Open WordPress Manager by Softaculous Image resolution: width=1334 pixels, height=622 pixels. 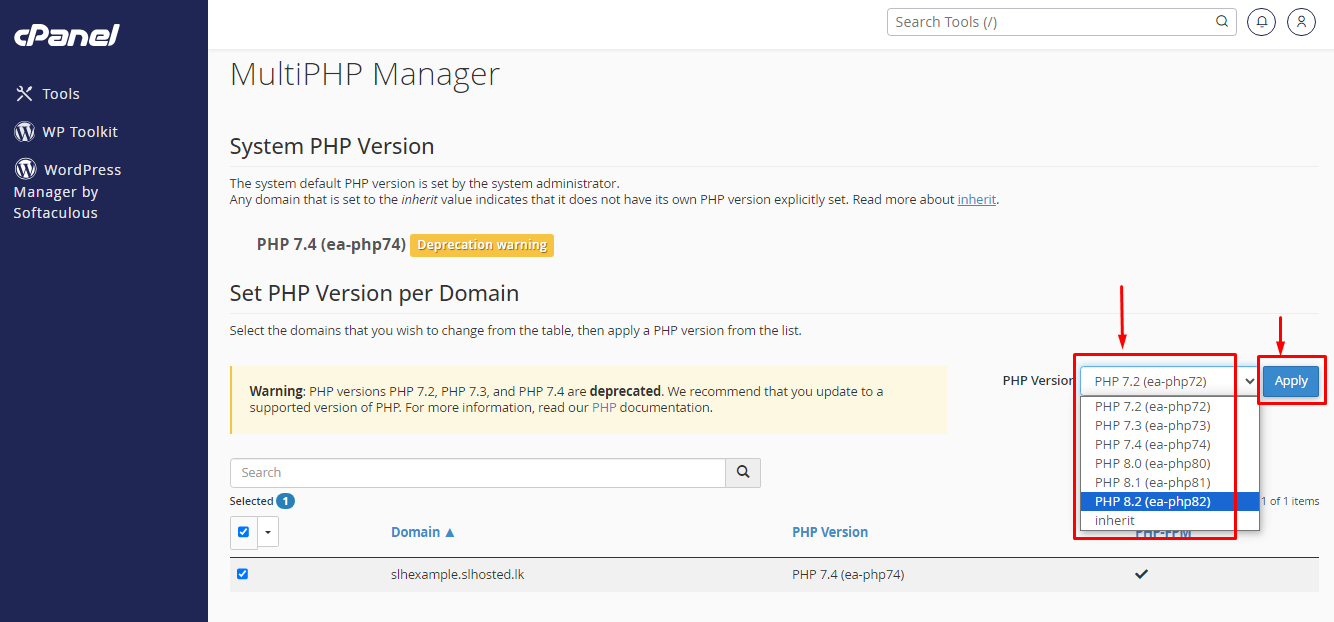(x=68, y=191)
